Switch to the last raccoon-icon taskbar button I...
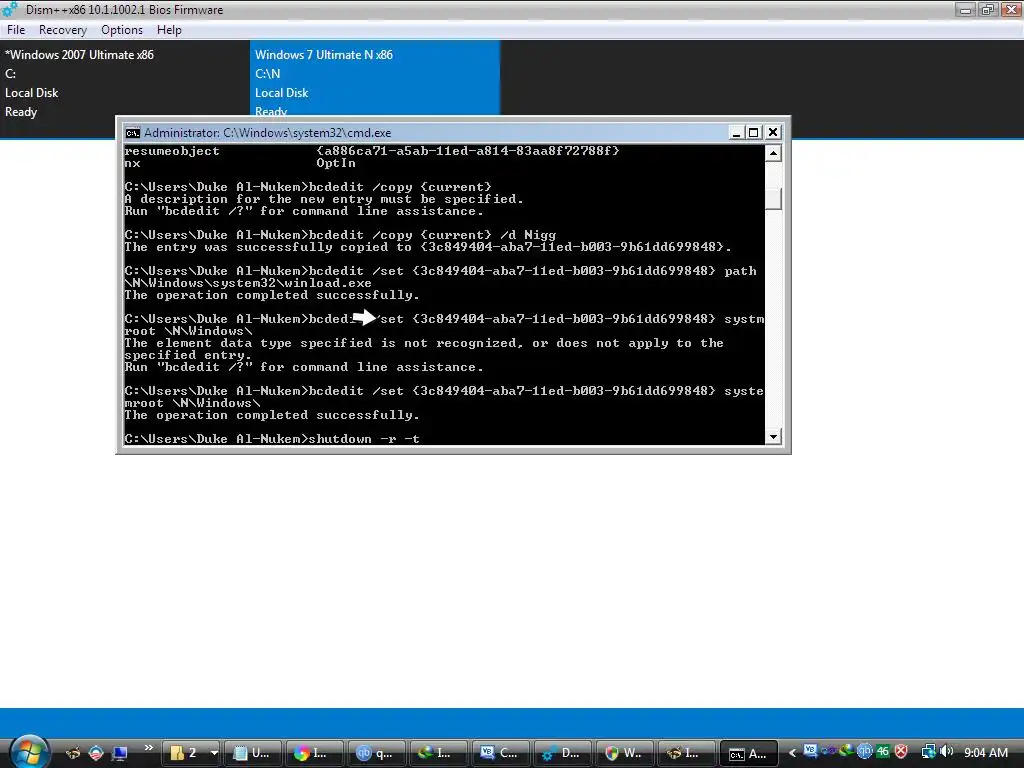The image size is (1024, 768). [686, 753]
